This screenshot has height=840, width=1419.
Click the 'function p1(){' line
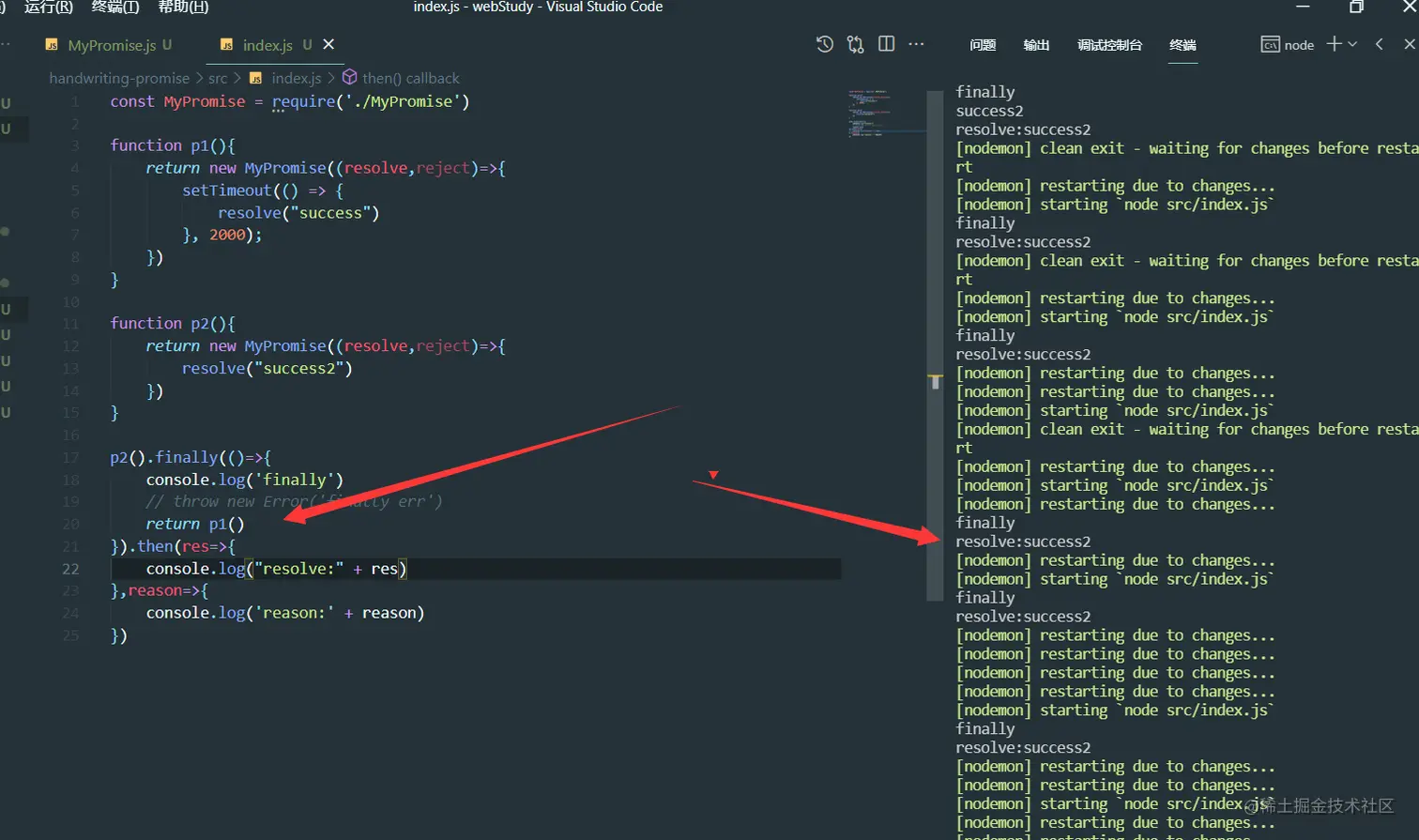tap(173, 145)
